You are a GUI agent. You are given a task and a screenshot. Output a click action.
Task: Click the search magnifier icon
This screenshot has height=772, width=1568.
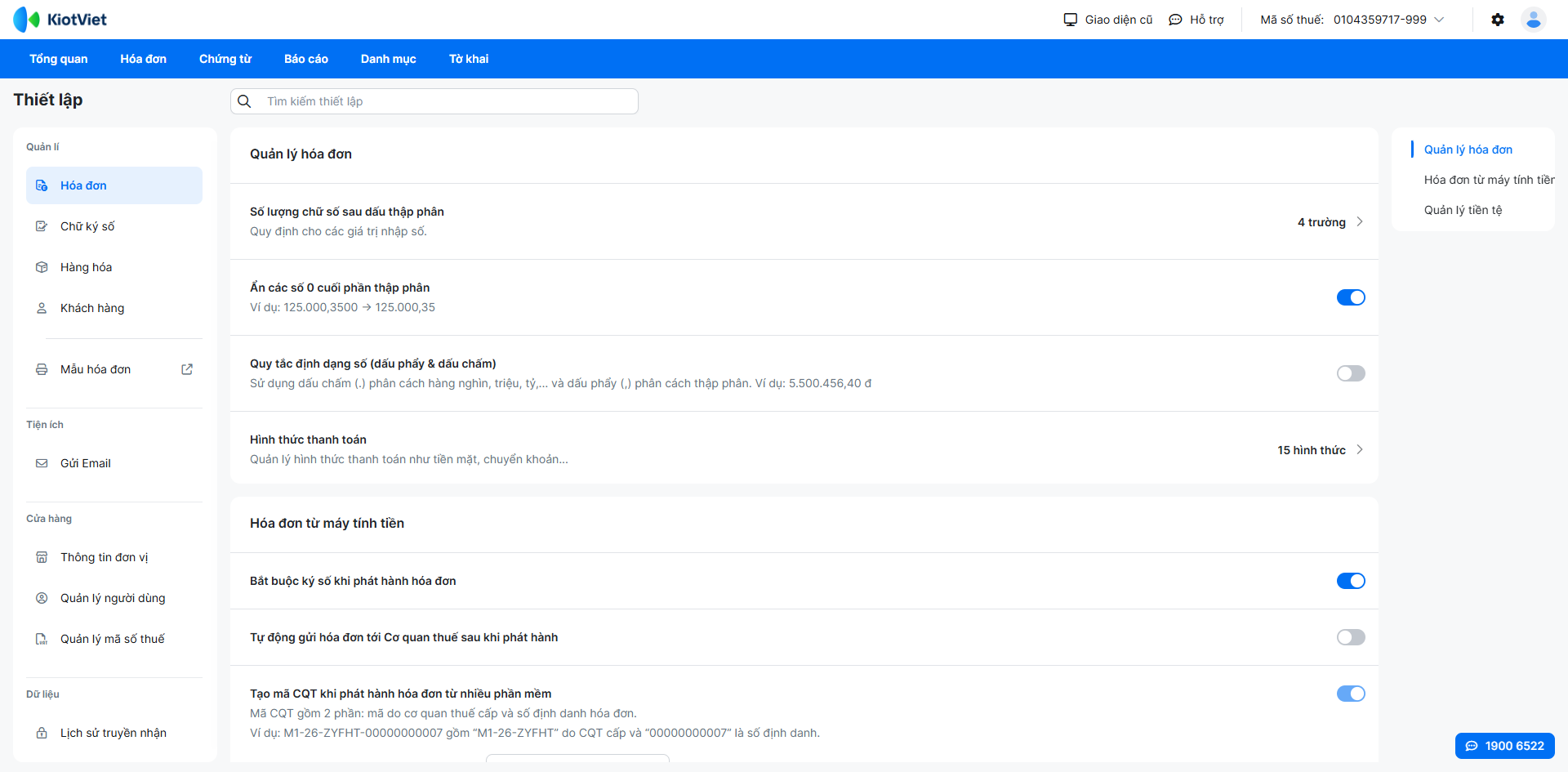click(244, 101)
